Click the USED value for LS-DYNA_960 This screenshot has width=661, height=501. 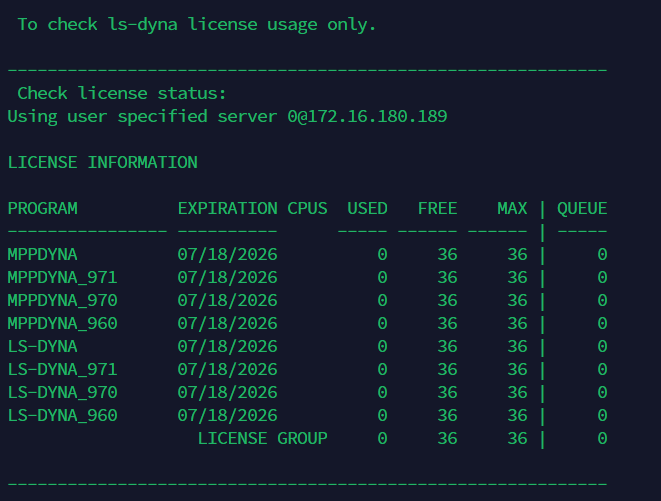tap(382, 415)
